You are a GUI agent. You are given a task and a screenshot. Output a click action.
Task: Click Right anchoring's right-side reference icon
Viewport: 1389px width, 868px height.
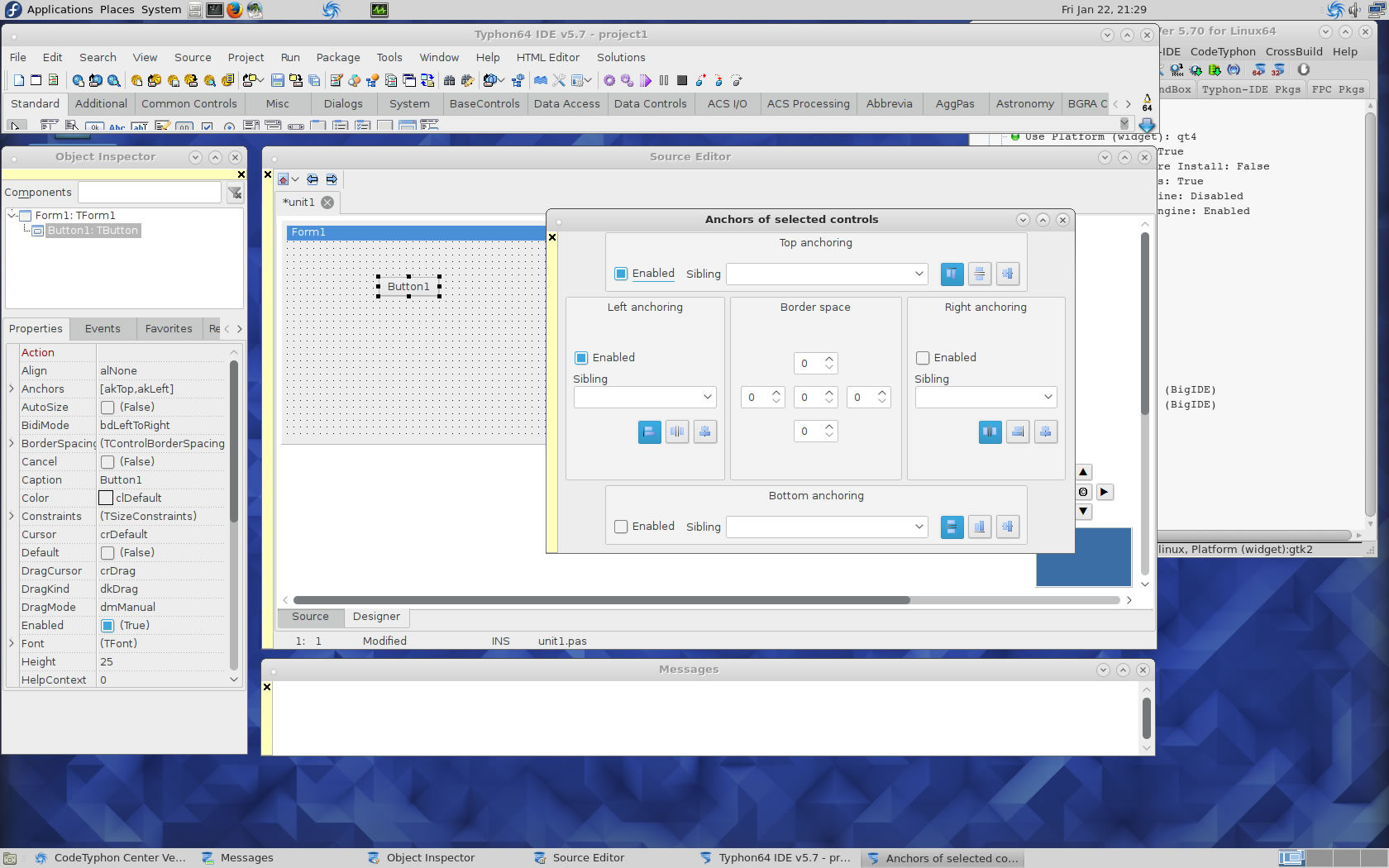1018,432
